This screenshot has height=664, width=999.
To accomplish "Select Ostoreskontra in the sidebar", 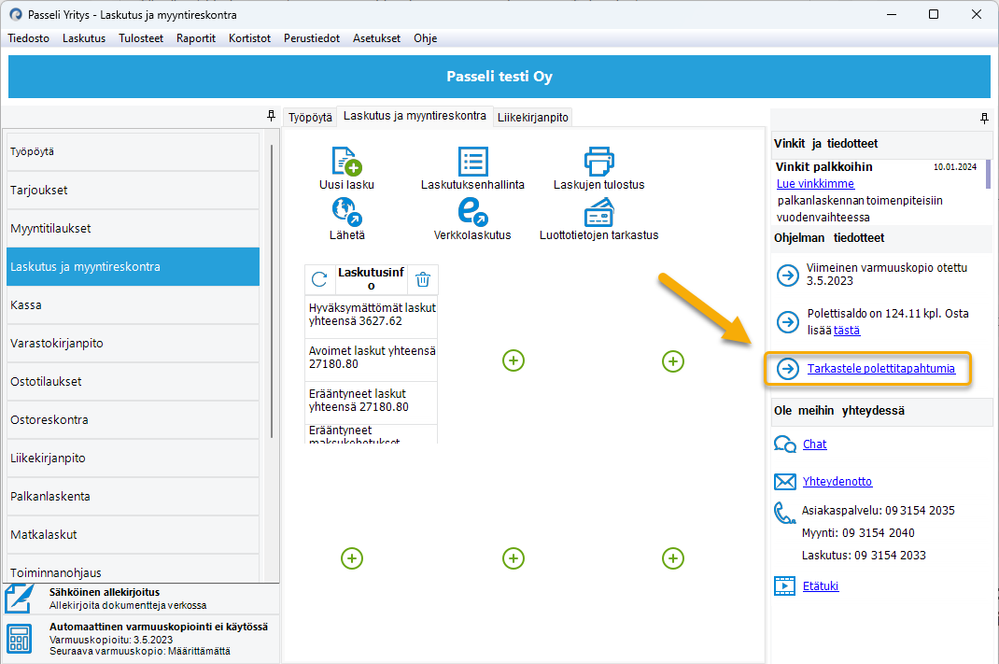I will (133, 419).
